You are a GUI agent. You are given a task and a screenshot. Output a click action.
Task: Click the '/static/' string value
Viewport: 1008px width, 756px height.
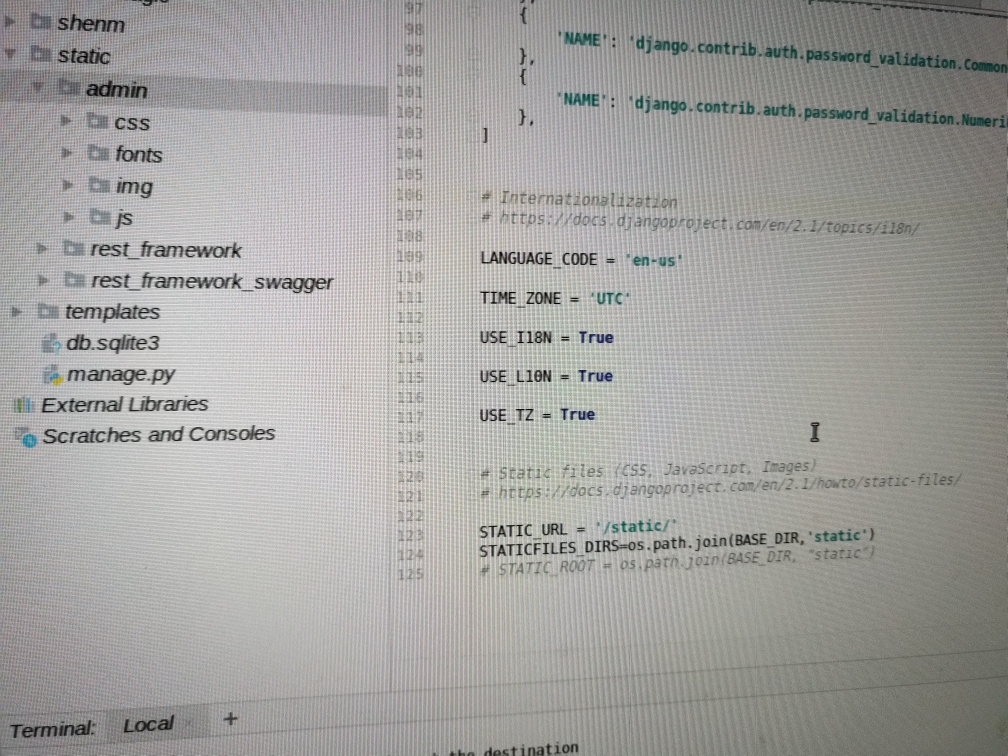coord(636,527)
